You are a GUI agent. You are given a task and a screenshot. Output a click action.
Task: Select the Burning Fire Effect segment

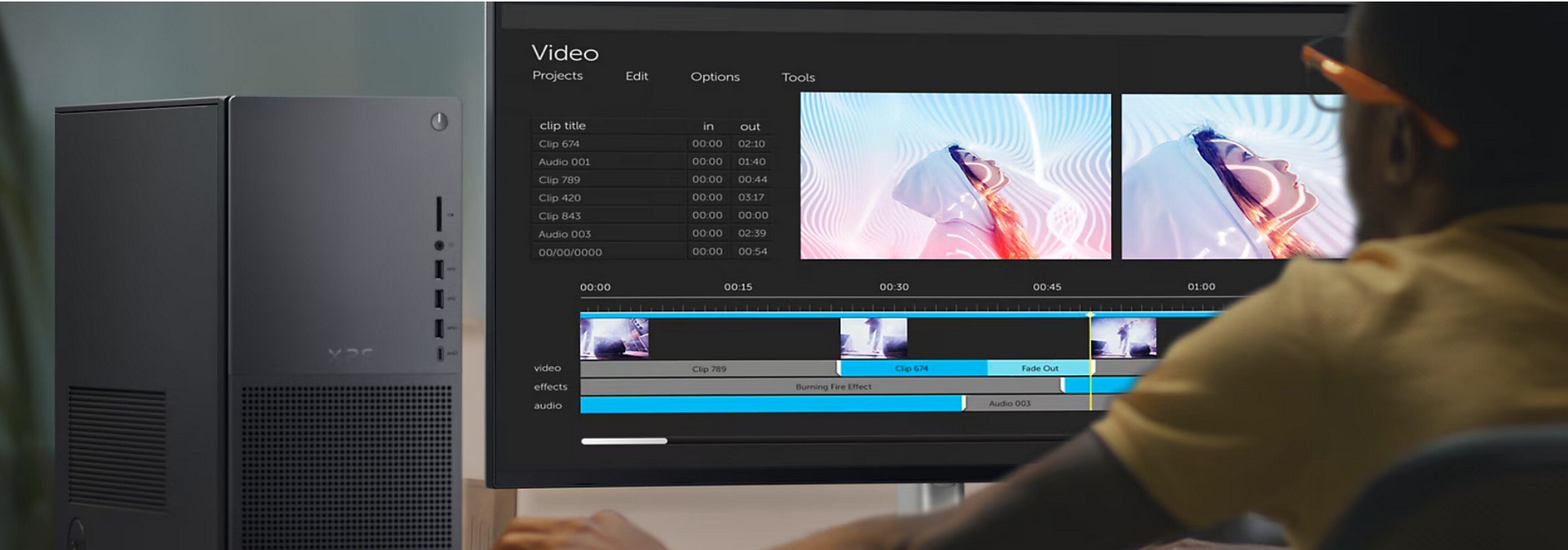(x=833, y=386)
